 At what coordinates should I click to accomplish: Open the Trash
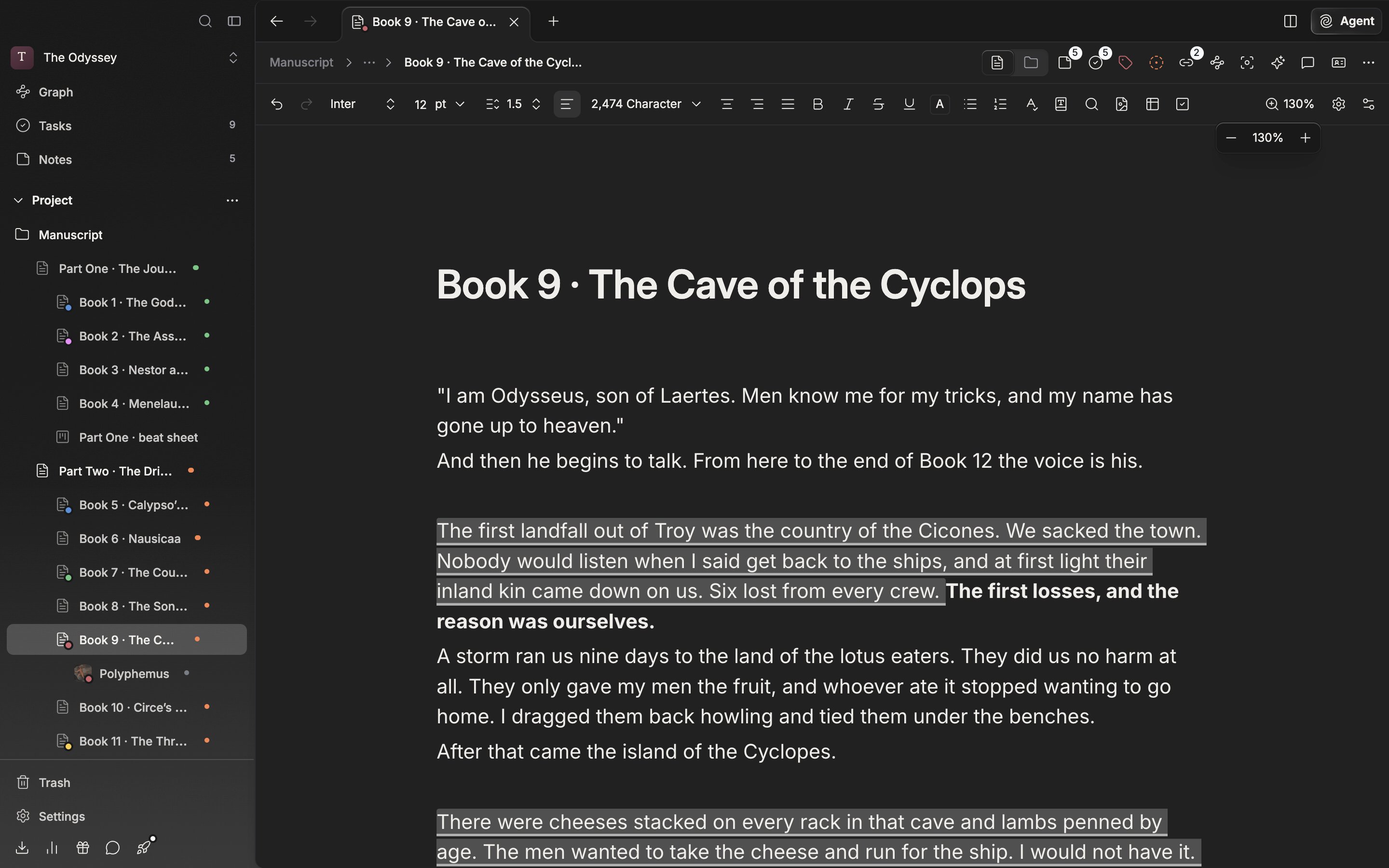126,783
